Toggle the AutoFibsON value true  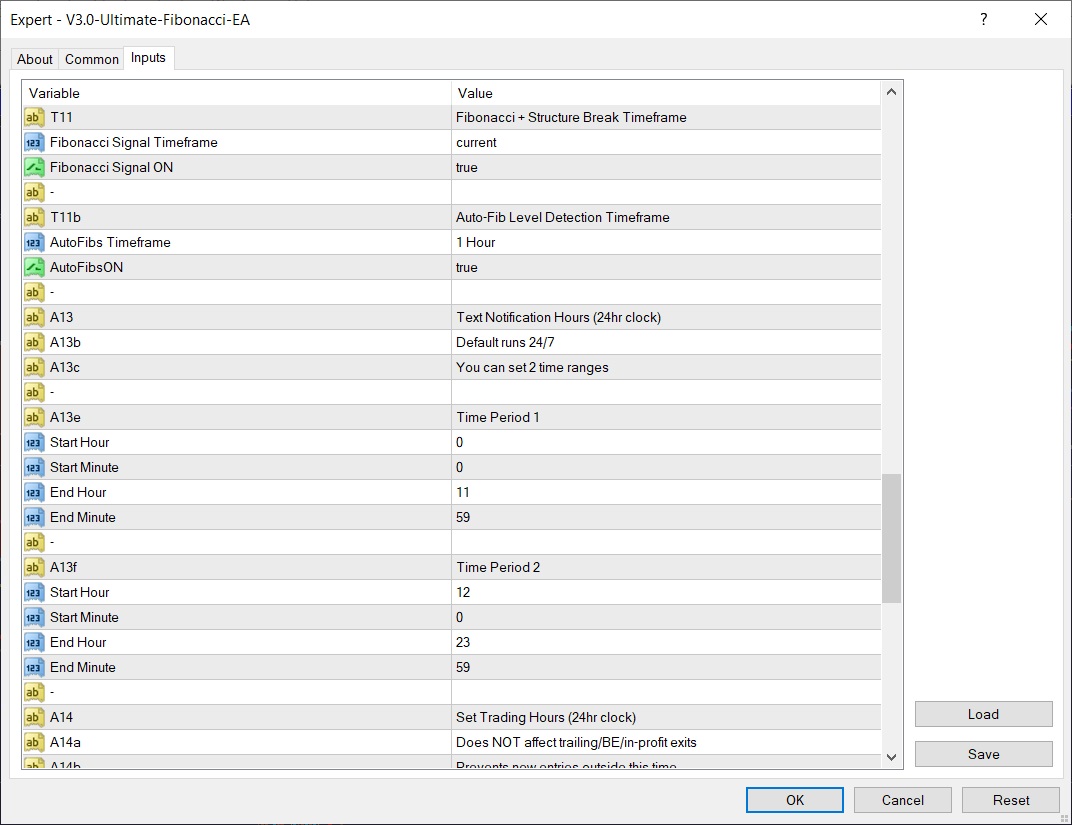665,267
